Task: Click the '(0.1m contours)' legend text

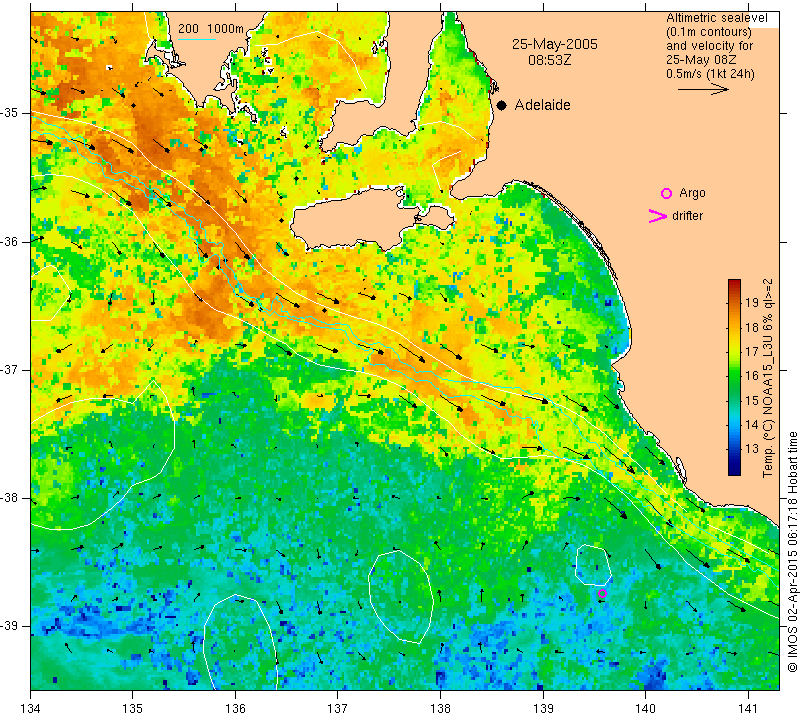Action: [x=709, y=32]
